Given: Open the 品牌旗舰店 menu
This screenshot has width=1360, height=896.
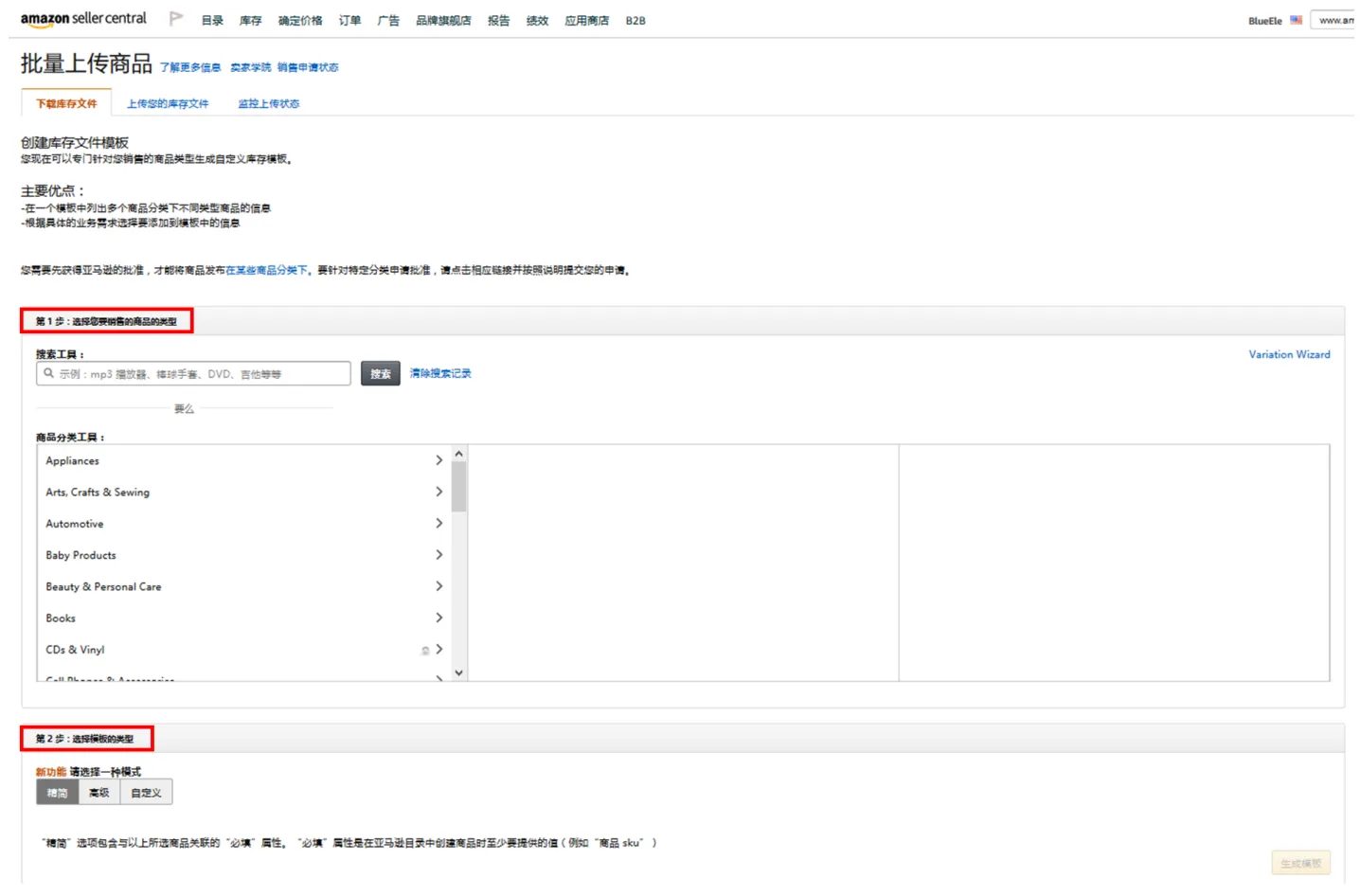Looking at the screenshot, I should coord(443,21).
